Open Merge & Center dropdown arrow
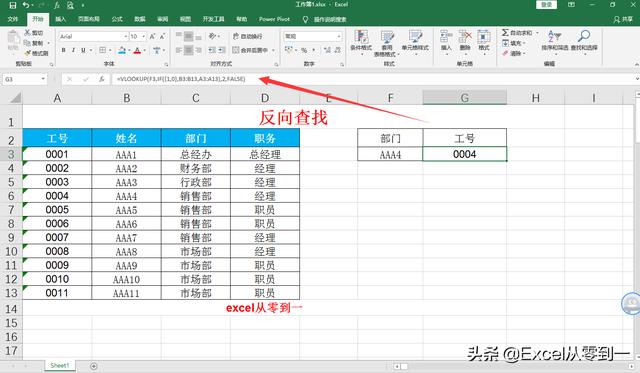Viewport: 640px width, 373px height. pyautogui.click(x=273, y=50)
